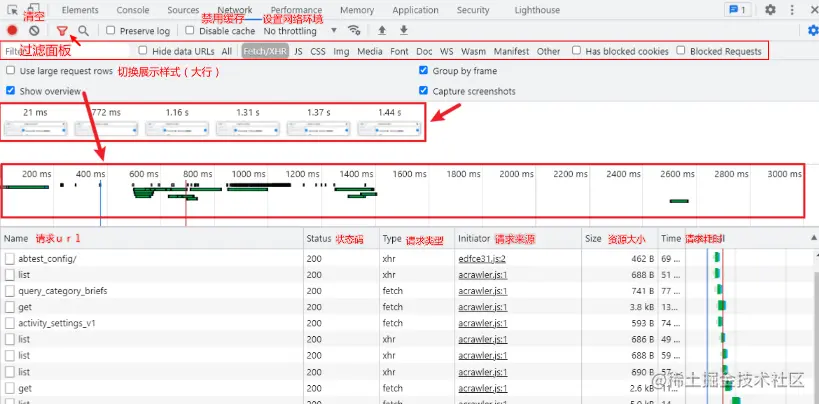Check Blocked Requests option
819x404 pixels.
tap(681, 50)
